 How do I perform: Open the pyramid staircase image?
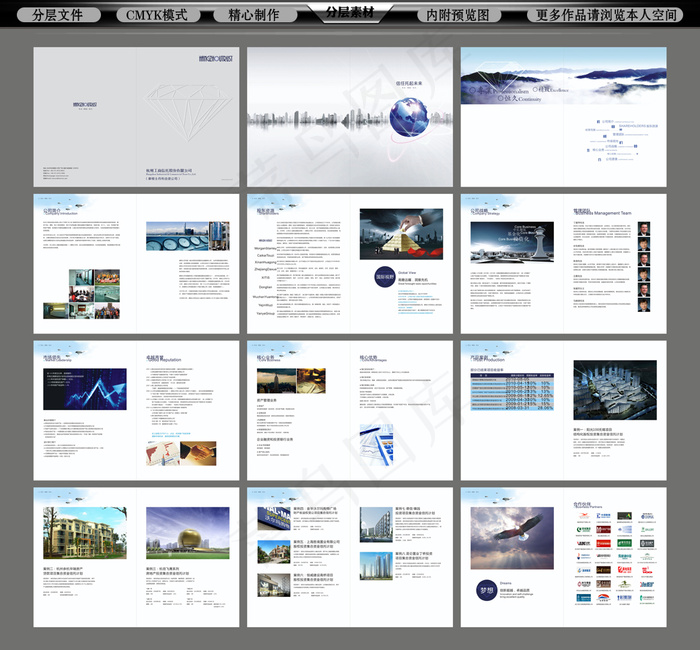[401, 234]
